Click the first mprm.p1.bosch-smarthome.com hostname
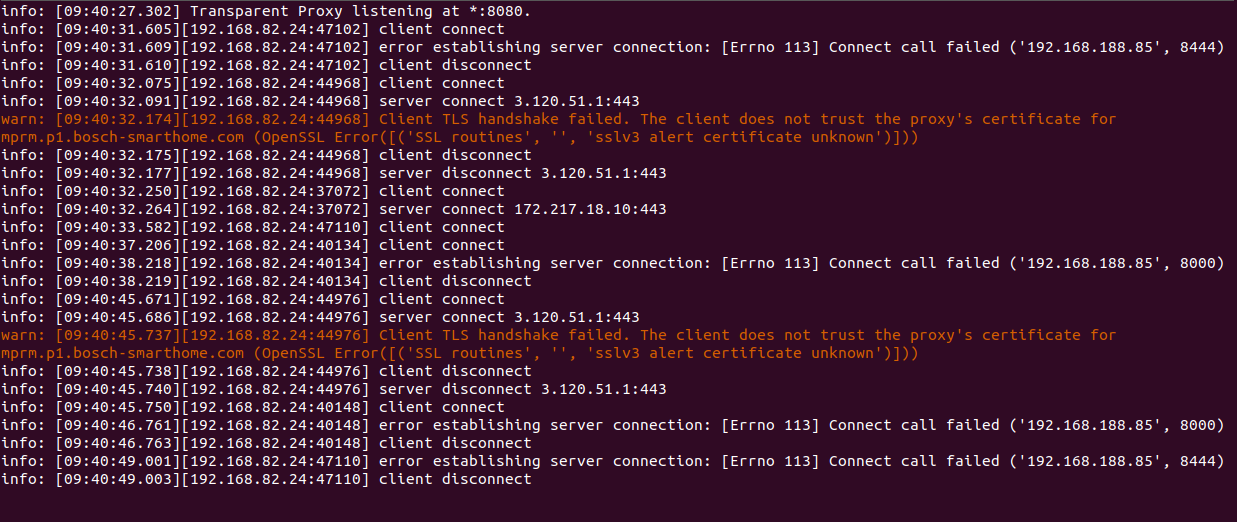This screenshot has width=1237, height=522. [x=123, y=137]
